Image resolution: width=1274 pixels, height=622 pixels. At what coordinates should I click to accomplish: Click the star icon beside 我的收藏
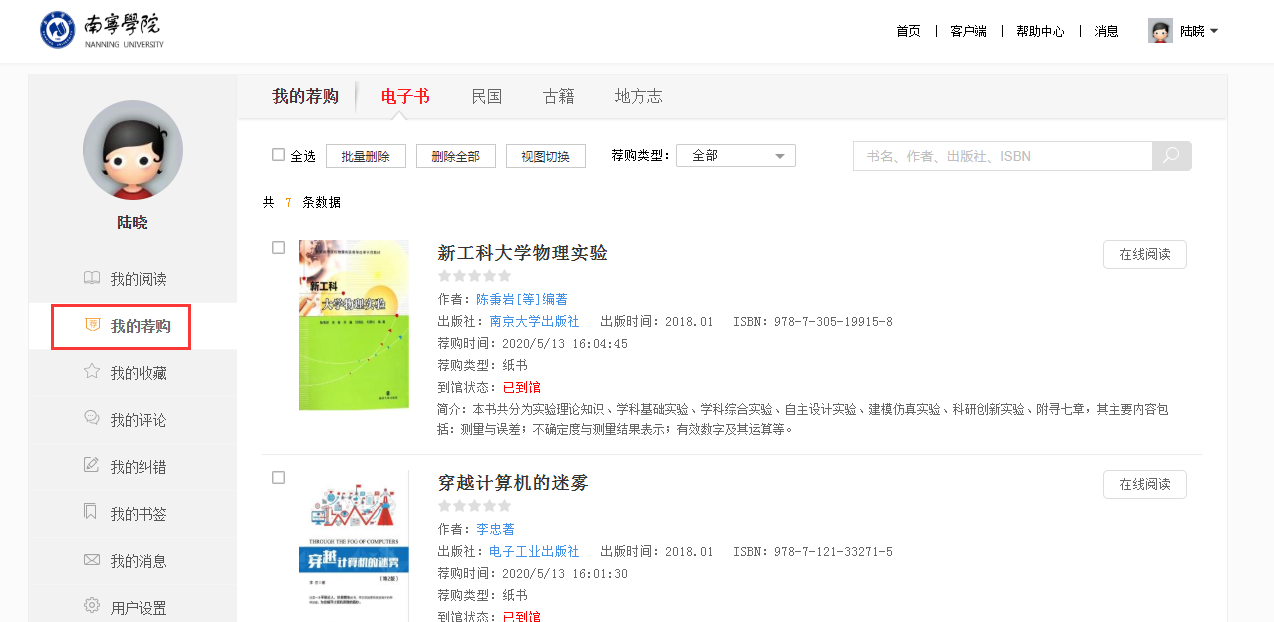(x=92, y=372)
